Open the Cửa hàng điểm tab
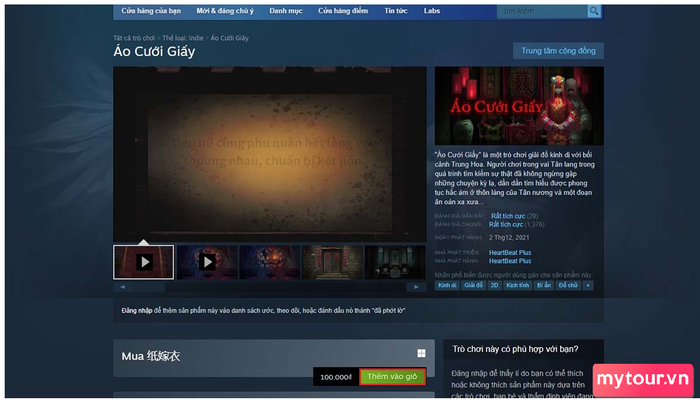 pyautogui.click(x=343, y=11)
